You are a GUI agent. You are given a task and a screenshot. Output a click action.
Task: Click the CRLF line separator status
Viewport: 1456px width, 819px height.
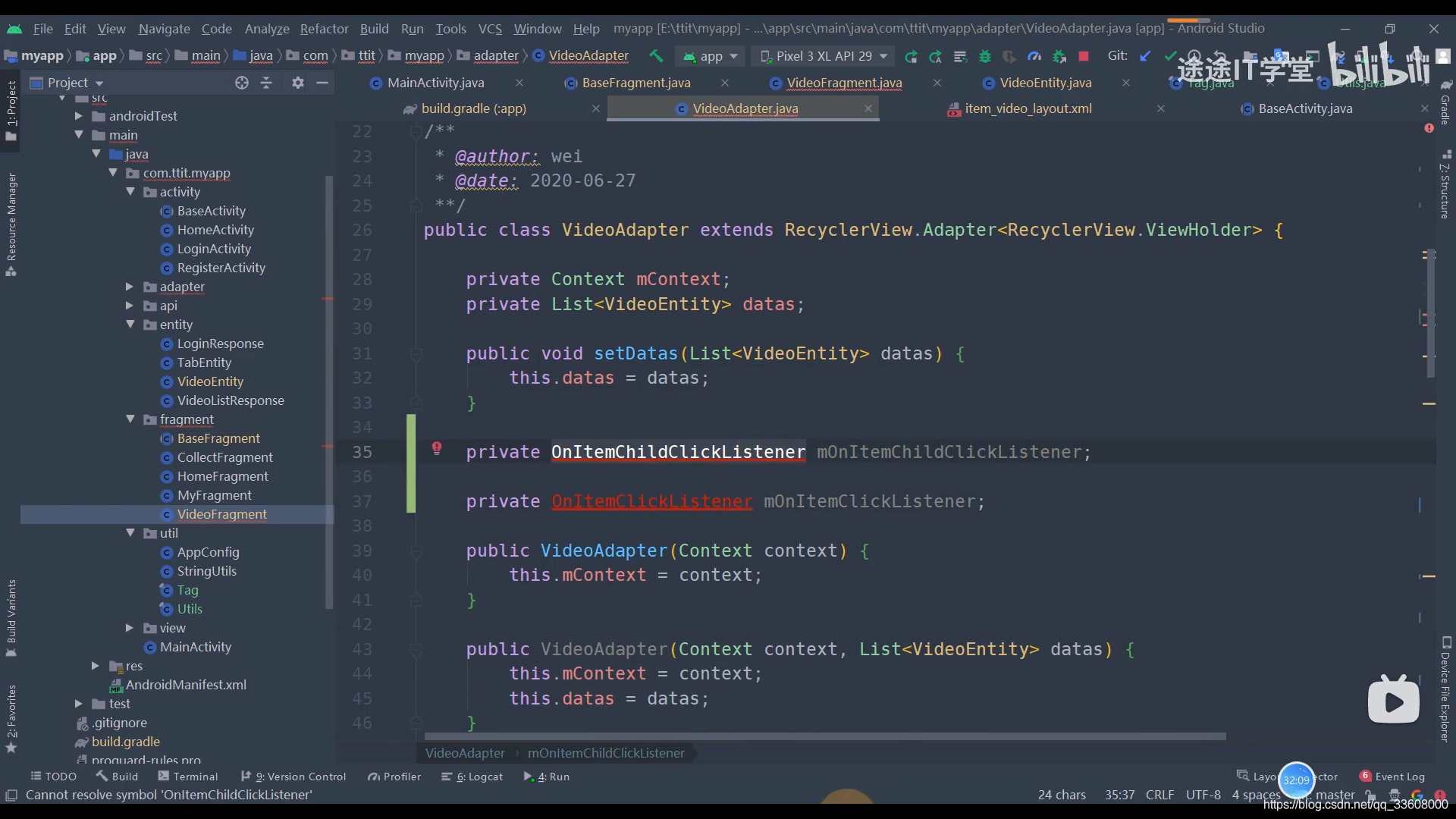(1159, 795)
